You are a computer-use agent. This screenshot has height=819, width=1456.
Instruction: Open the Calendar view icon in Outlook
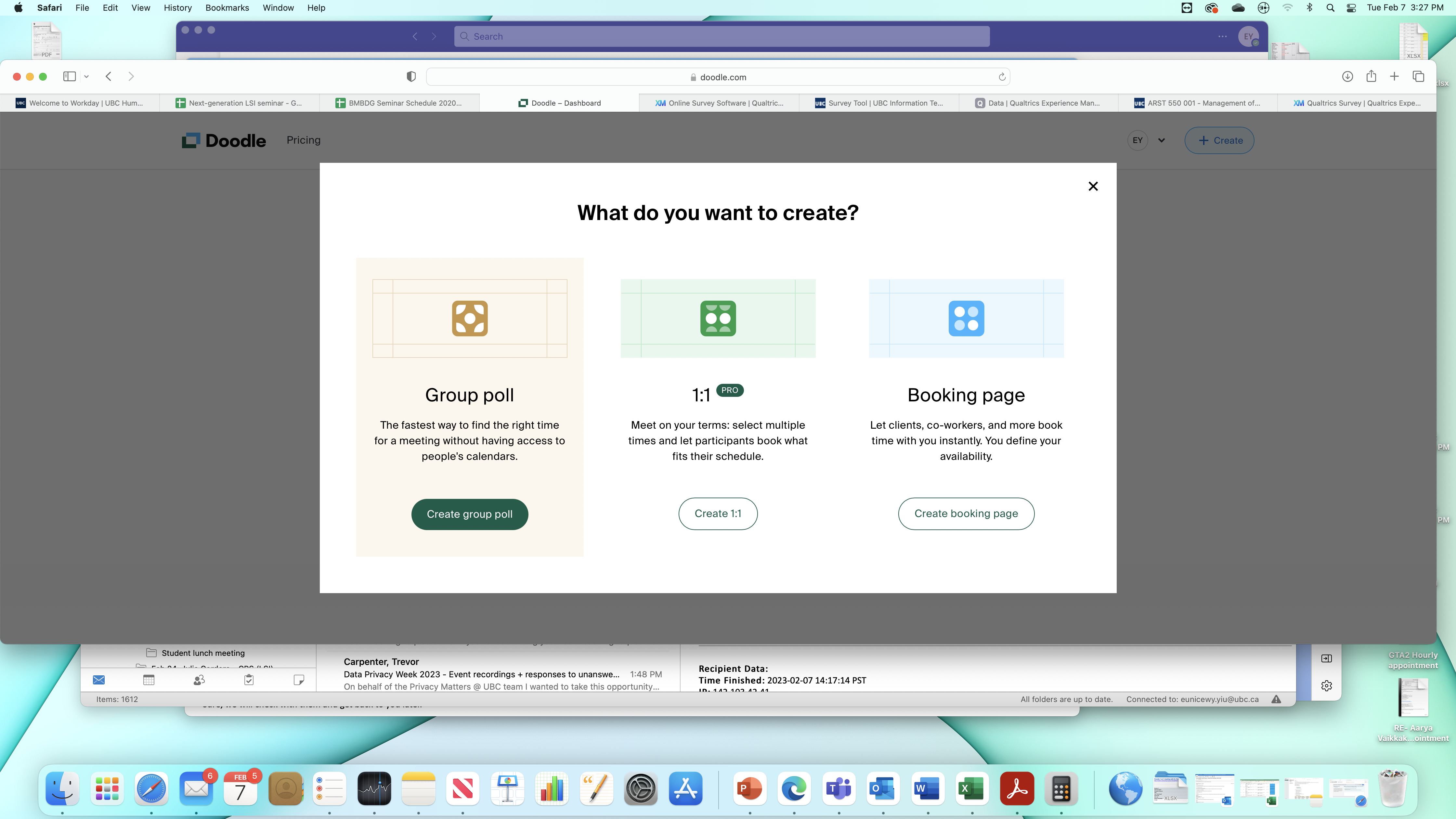[149, 679]
